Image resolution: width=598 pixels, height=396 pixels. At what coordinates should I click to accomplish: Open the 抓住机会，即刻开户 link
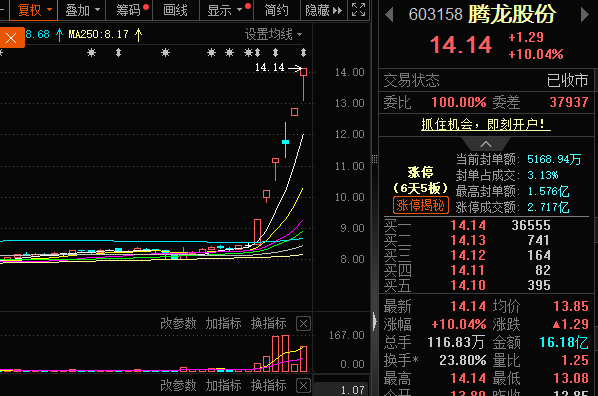pos(486,124)
